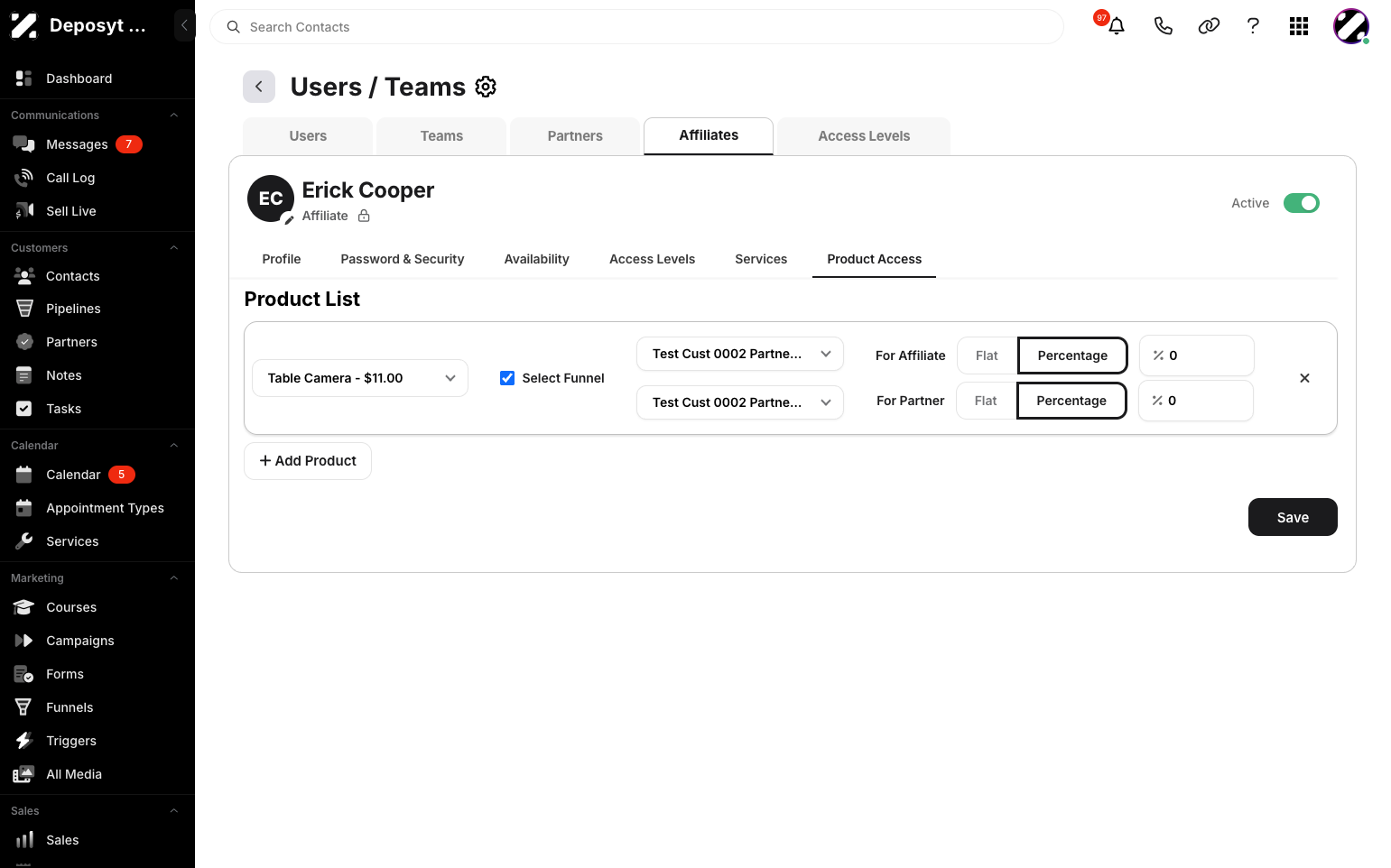Select Flat for the For Affiliate row
This screenshot has width=1391, height=868.
987,356
